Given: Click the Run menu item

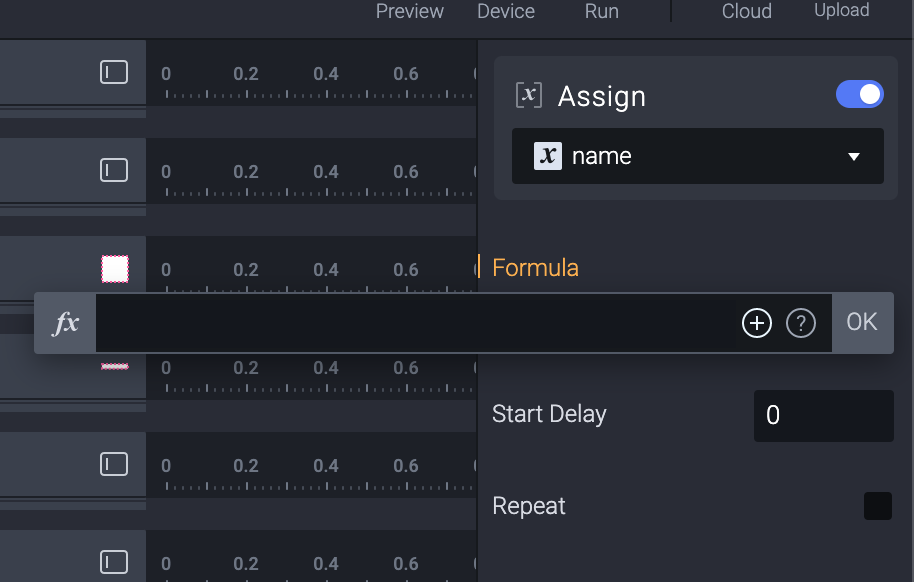Looking at the screenshot, I should (602, 12).
